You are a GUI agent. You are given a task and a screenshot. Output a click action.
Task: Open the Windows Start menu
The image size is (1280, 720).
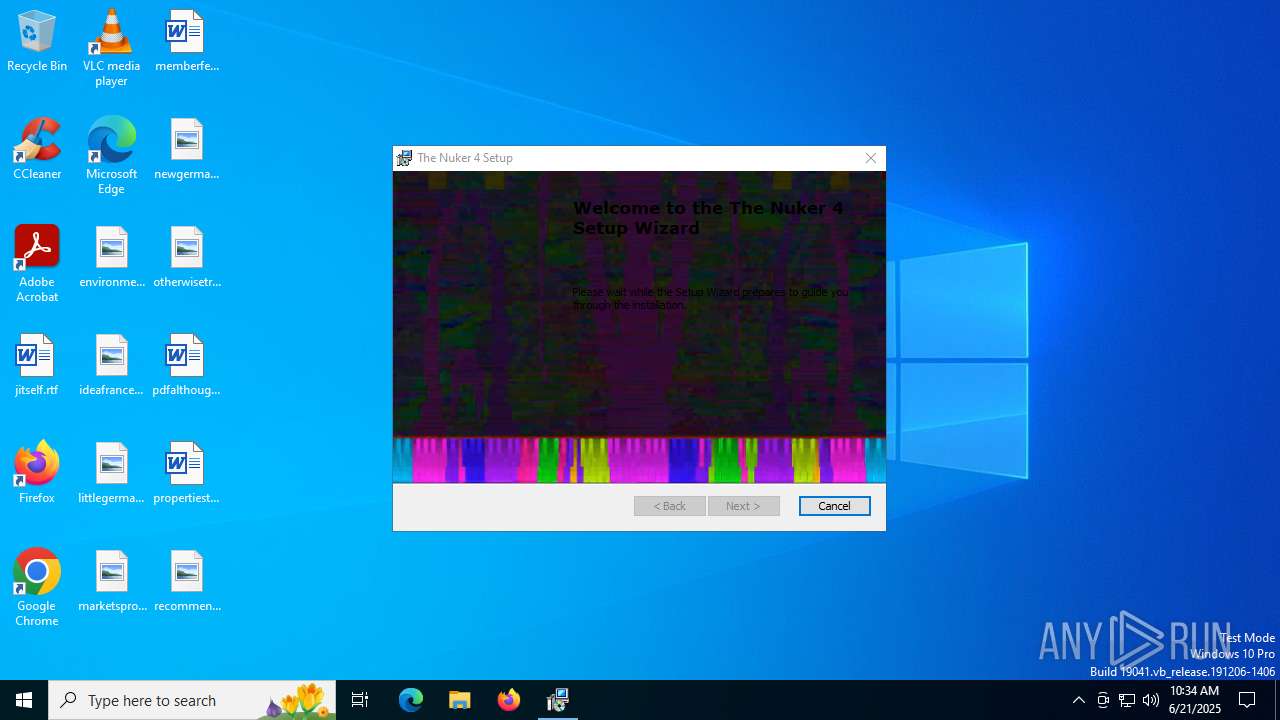click(x=24, y=700)
